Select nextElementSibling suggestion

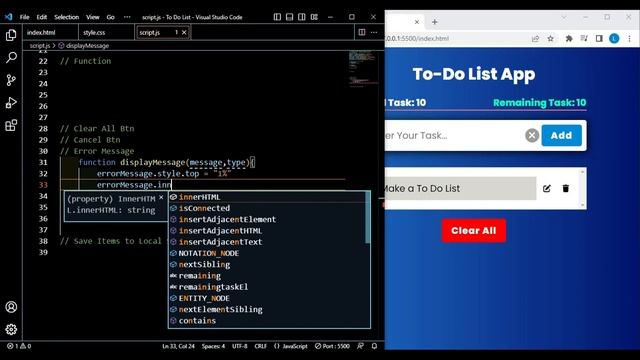[267, 309]
